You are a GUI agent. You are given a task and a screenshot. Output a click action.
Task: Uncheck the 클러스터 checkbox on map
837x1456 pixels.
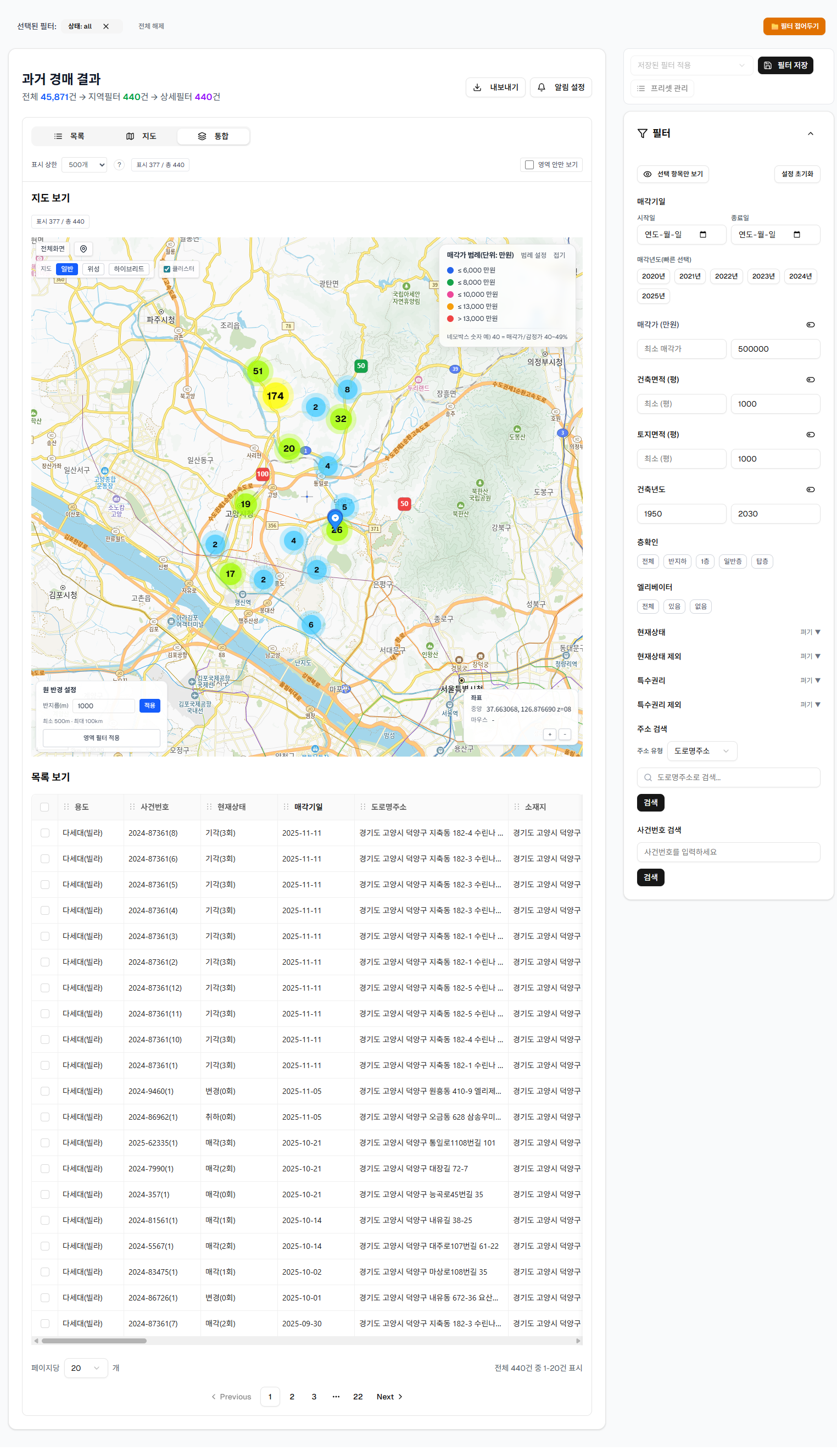[x=167, y=269]
